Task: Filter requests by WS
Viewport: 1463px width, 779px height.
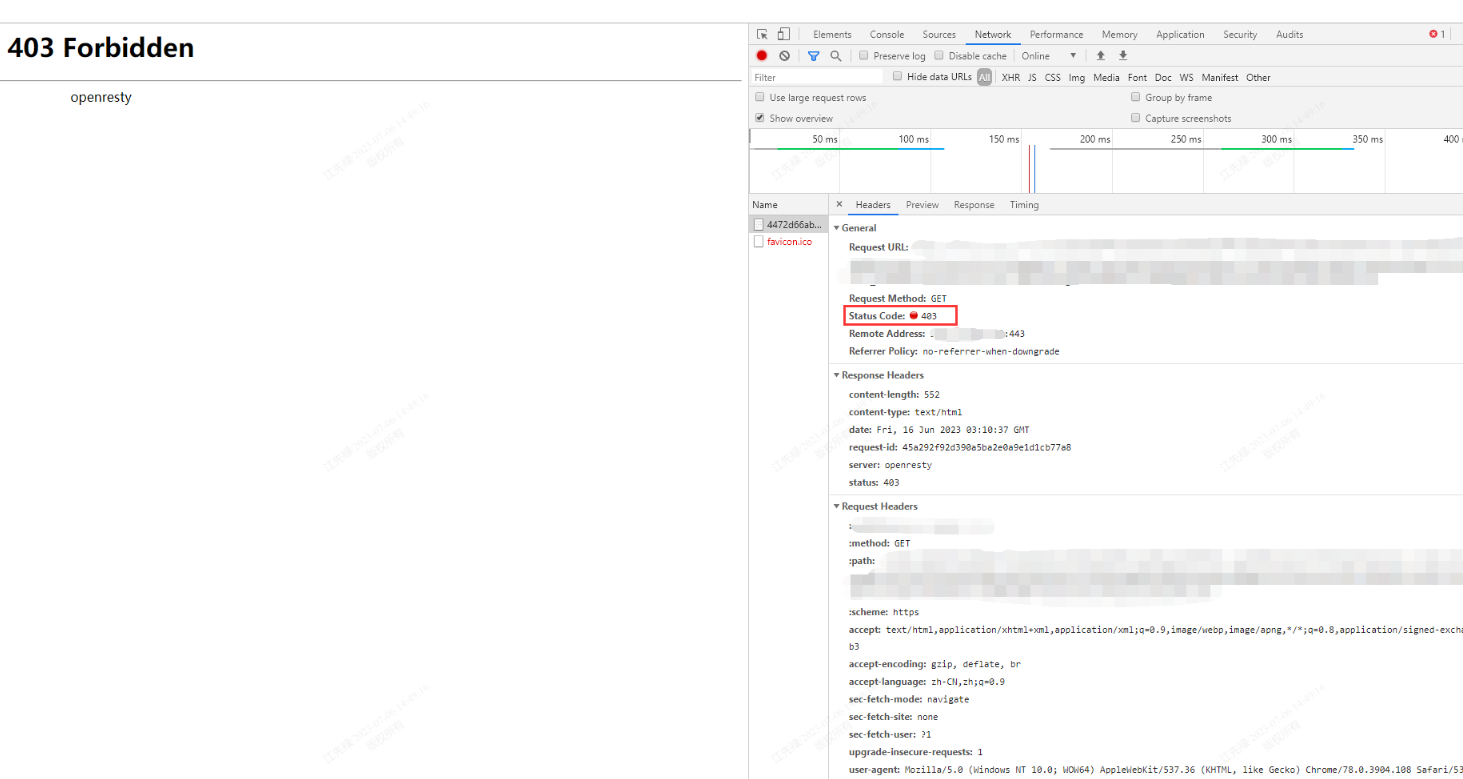Action: 1186,77
